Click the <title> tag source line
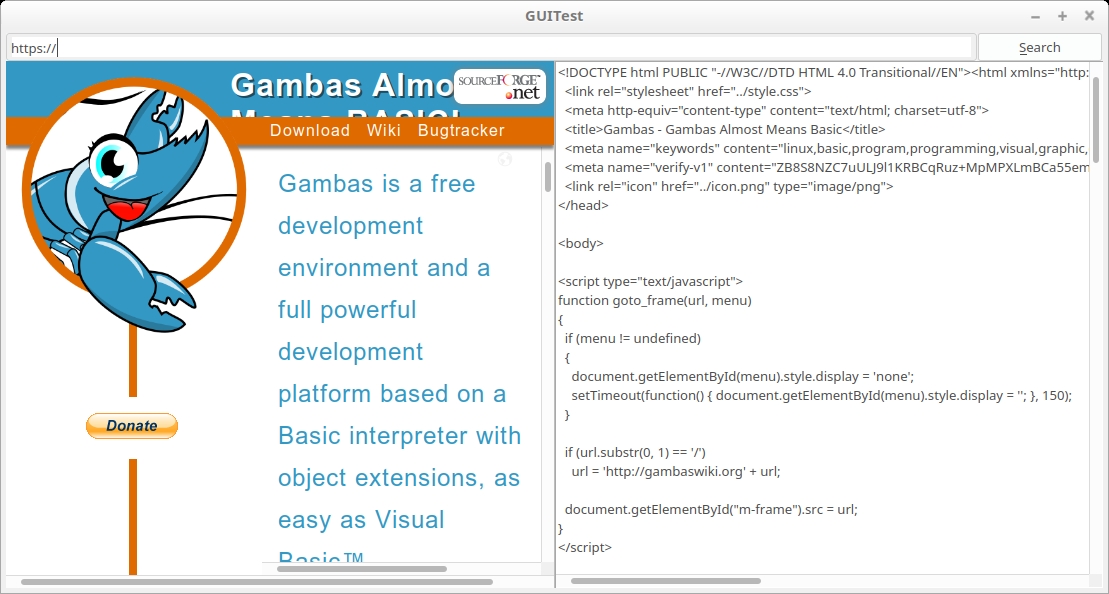1109x594 pixels. [x=725, y=129]
